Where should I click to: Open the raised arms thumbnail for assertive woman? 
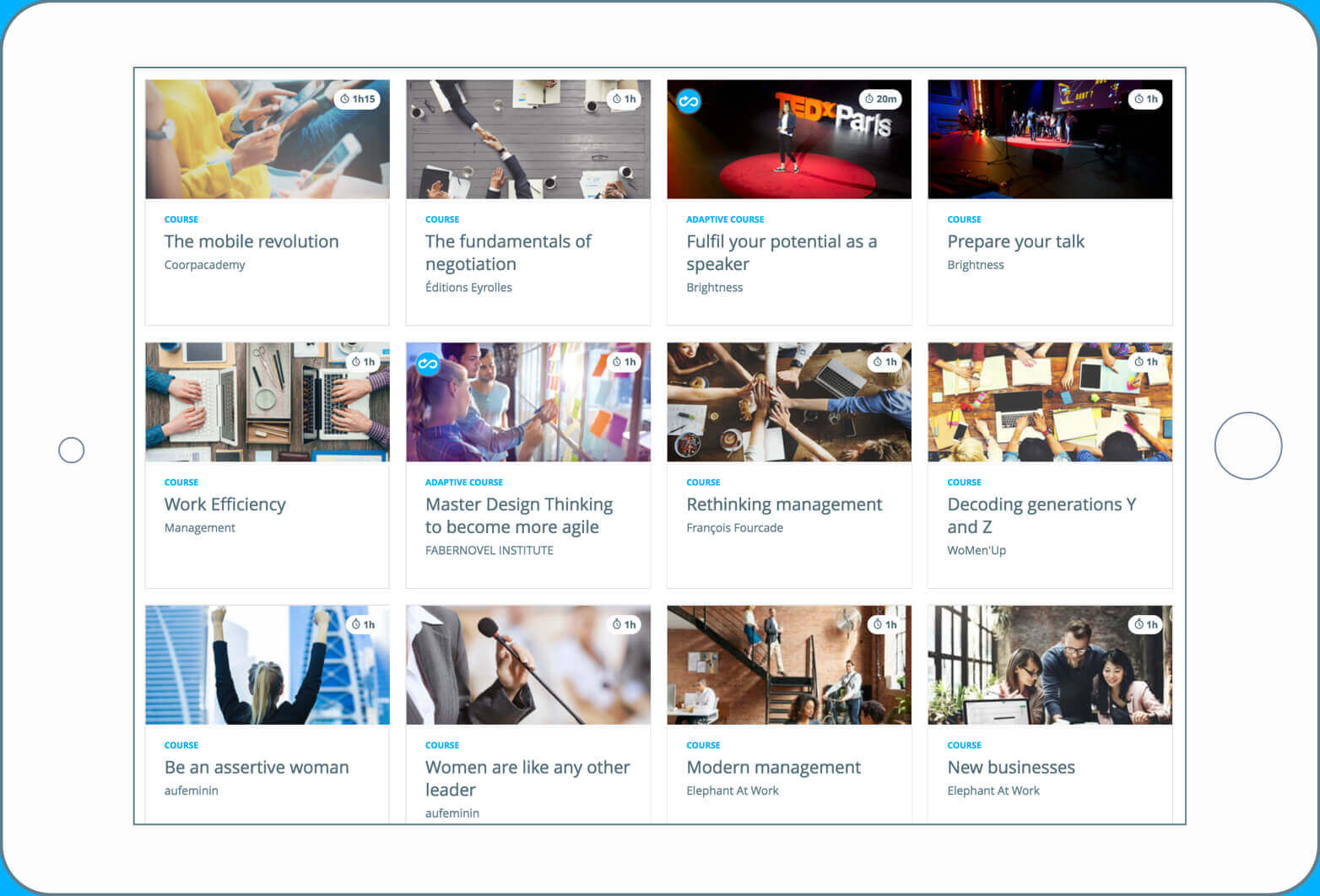[x=268, y=665]
